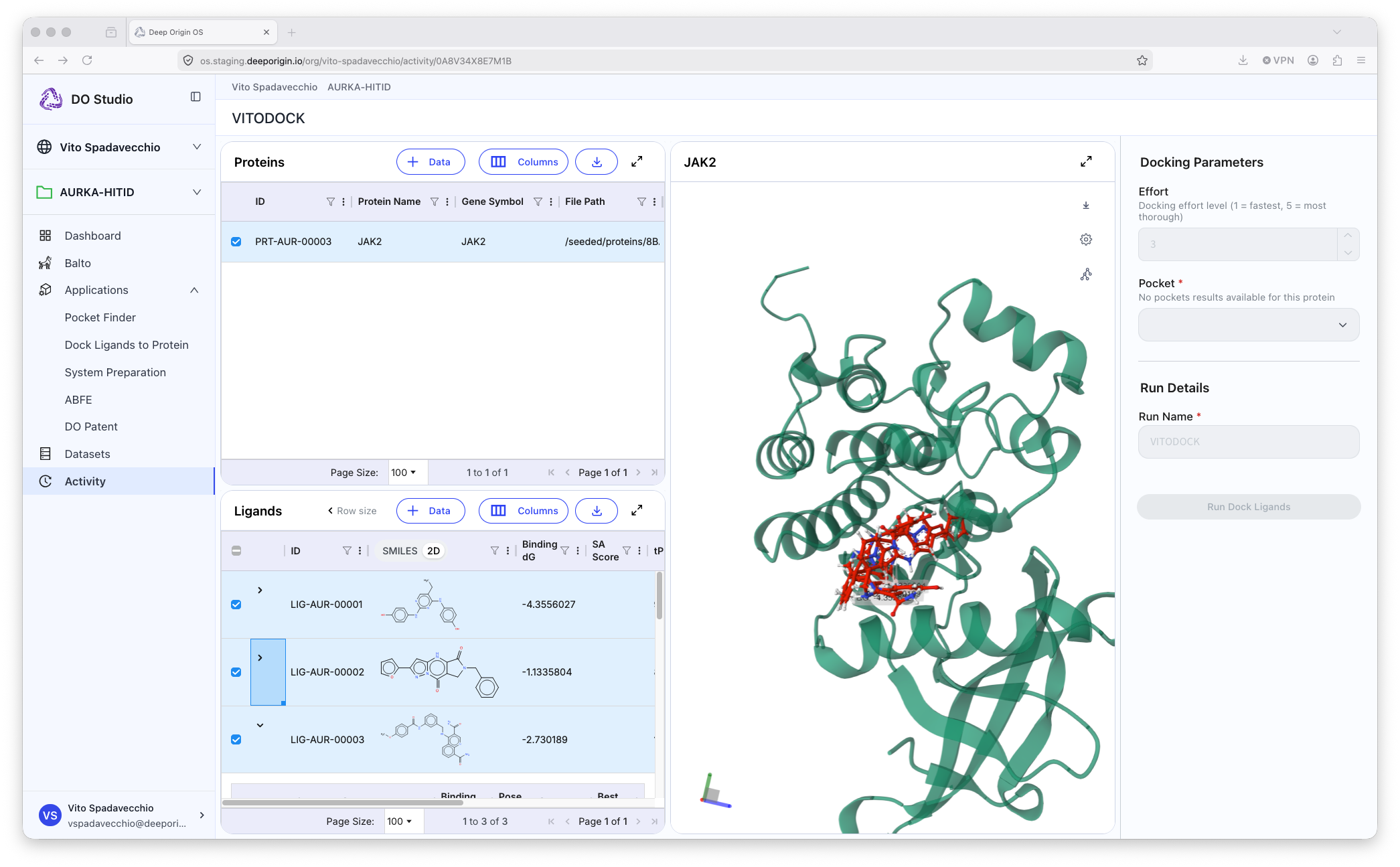Download the JAK2 structure from viewer
Image resolution: width=1400 pixels, height=867 pixels.
click(1086, 206)
